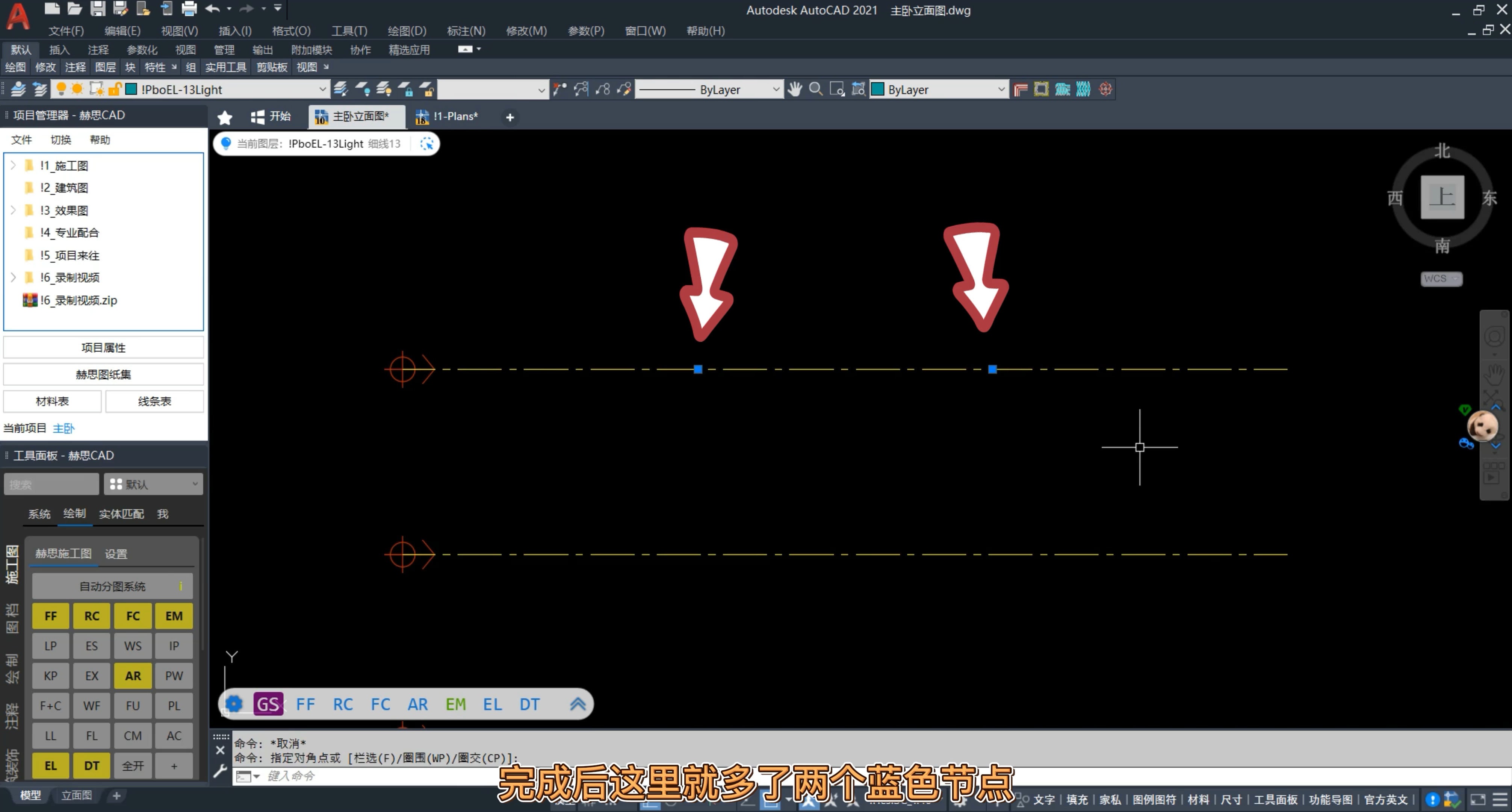The height and width of the screenshot is (812, 1512).
Task: Toggle layer on/off lightbulb icon
Action: pyautogui.click(x=61, y=89)
